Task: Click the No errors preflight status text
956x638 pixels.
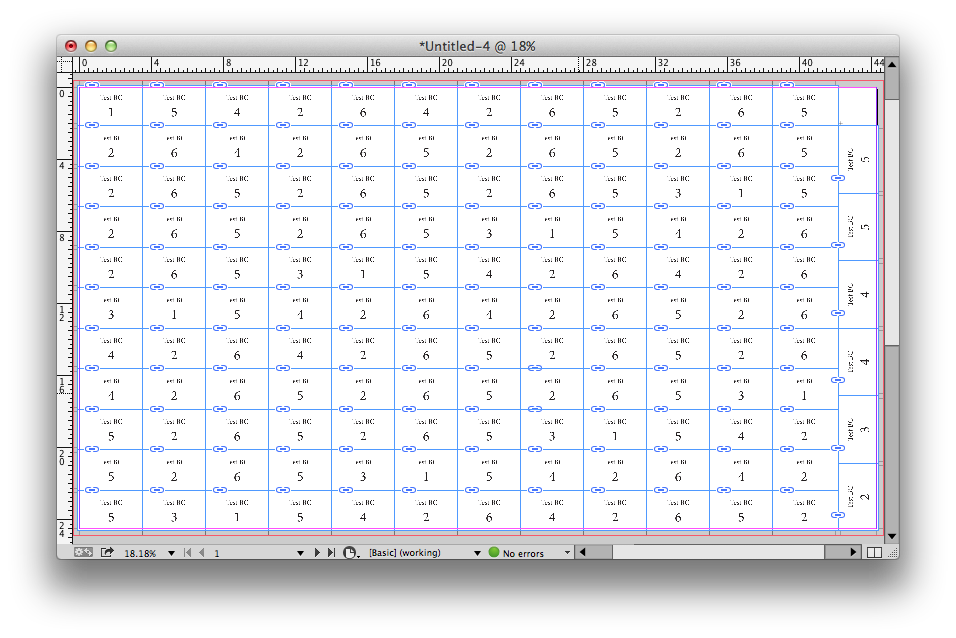Action: [524, 553]
